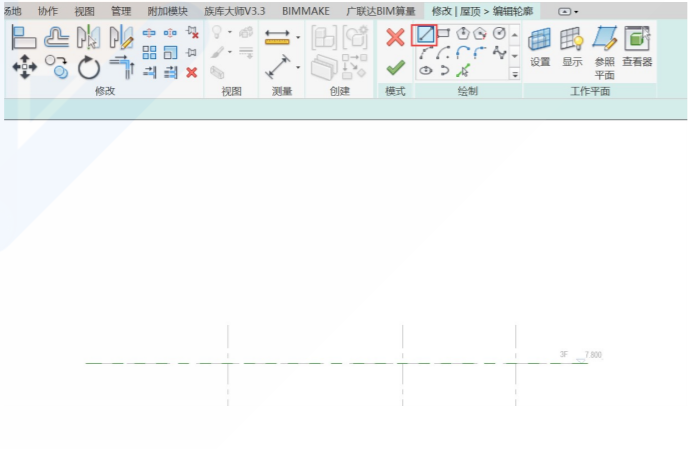Choose the Move tool in Modify panel
The image size is (692, 449).
point(24,68)
